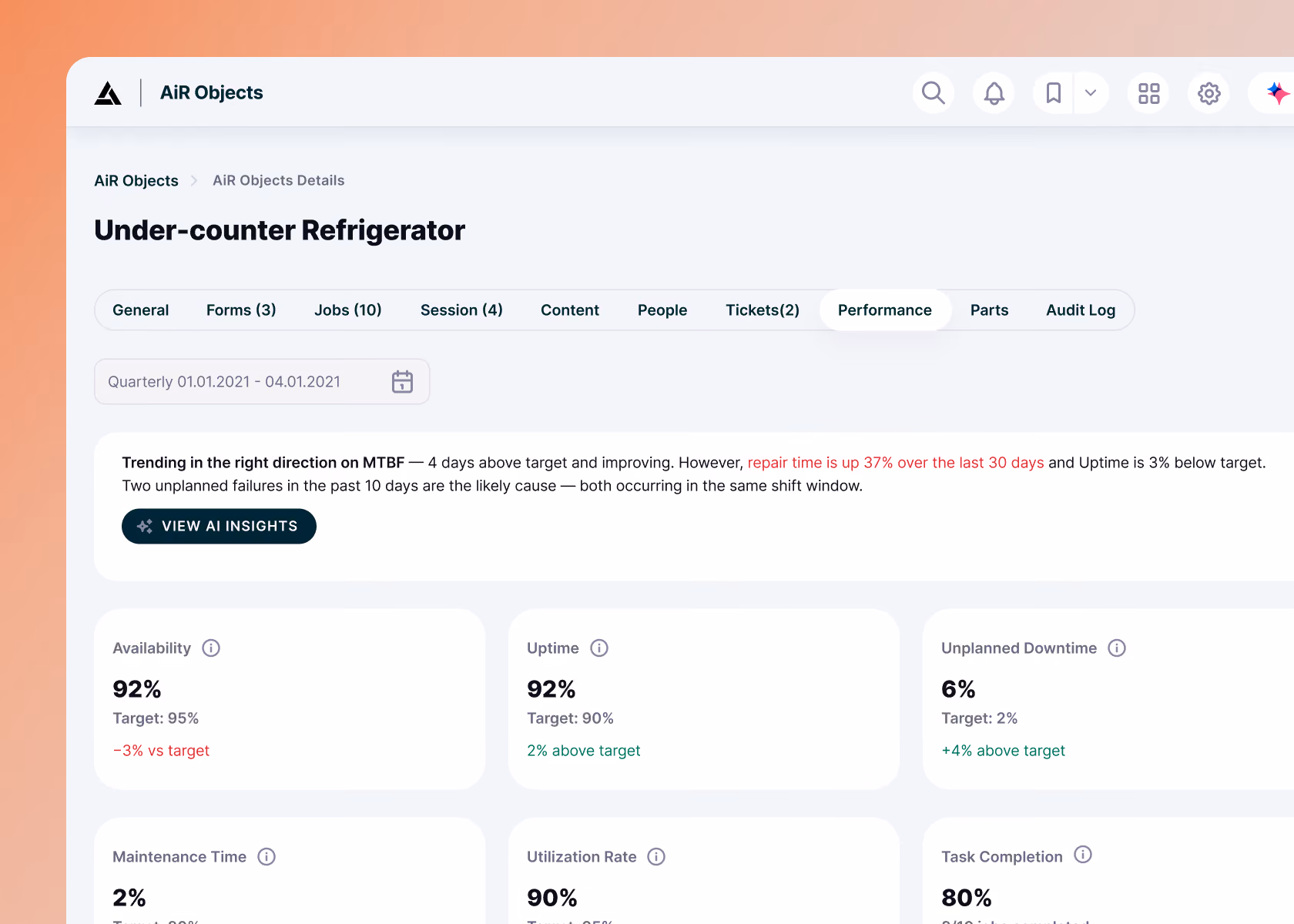Expand the bookmark dropdown chevron
Viewport: 1294px width, 924px height.
(x=1091, y=93)
